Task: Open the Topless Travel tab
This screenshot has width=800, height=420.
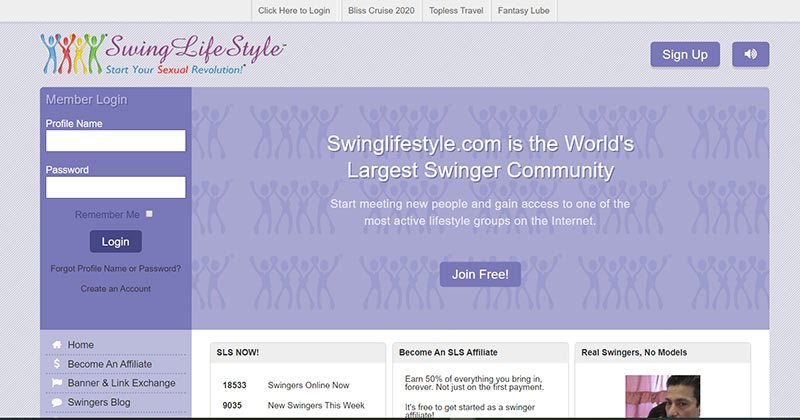Action: point(456,11)
